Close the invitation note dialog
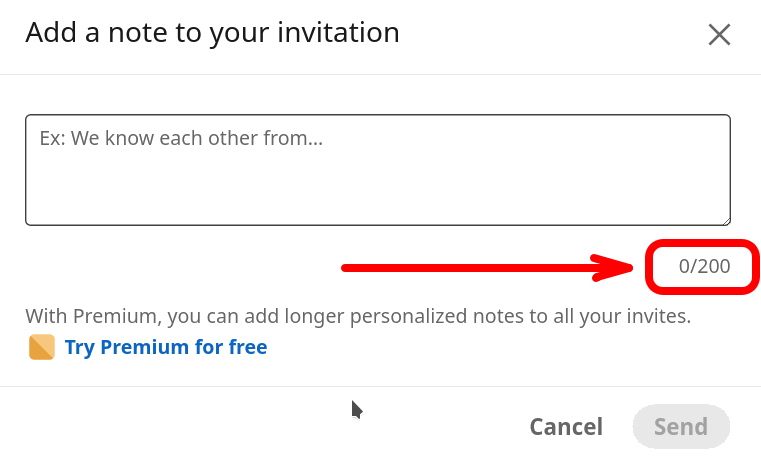Image resolution: width=761 pixels, height=458 pixels. pos(719,35)
